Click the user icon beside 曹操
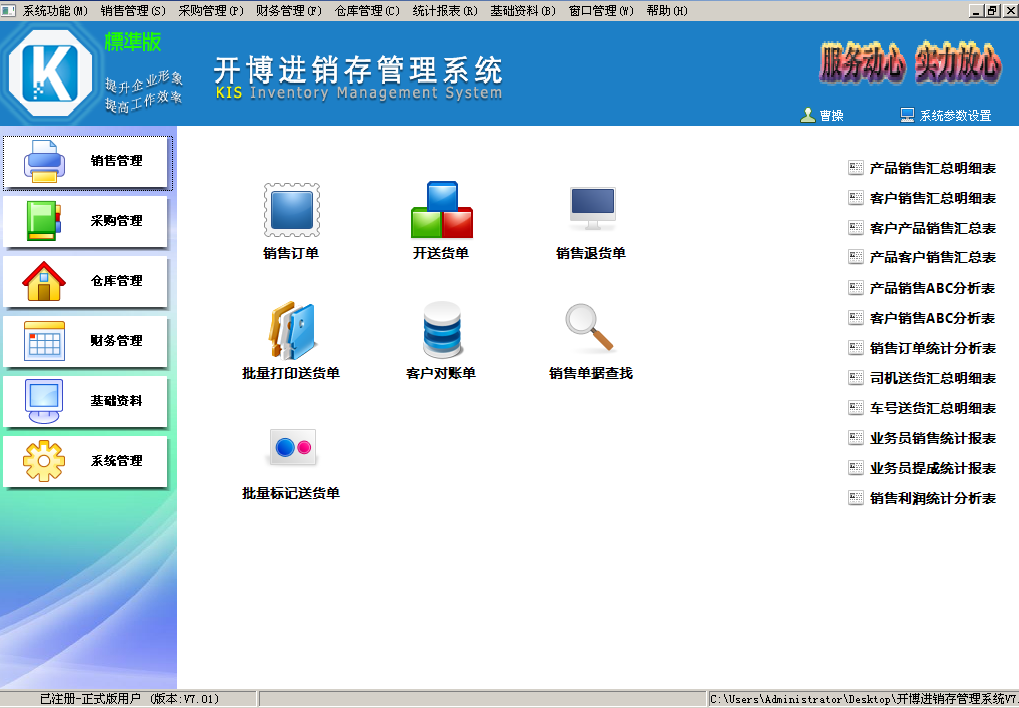 [x=808, y=115]
